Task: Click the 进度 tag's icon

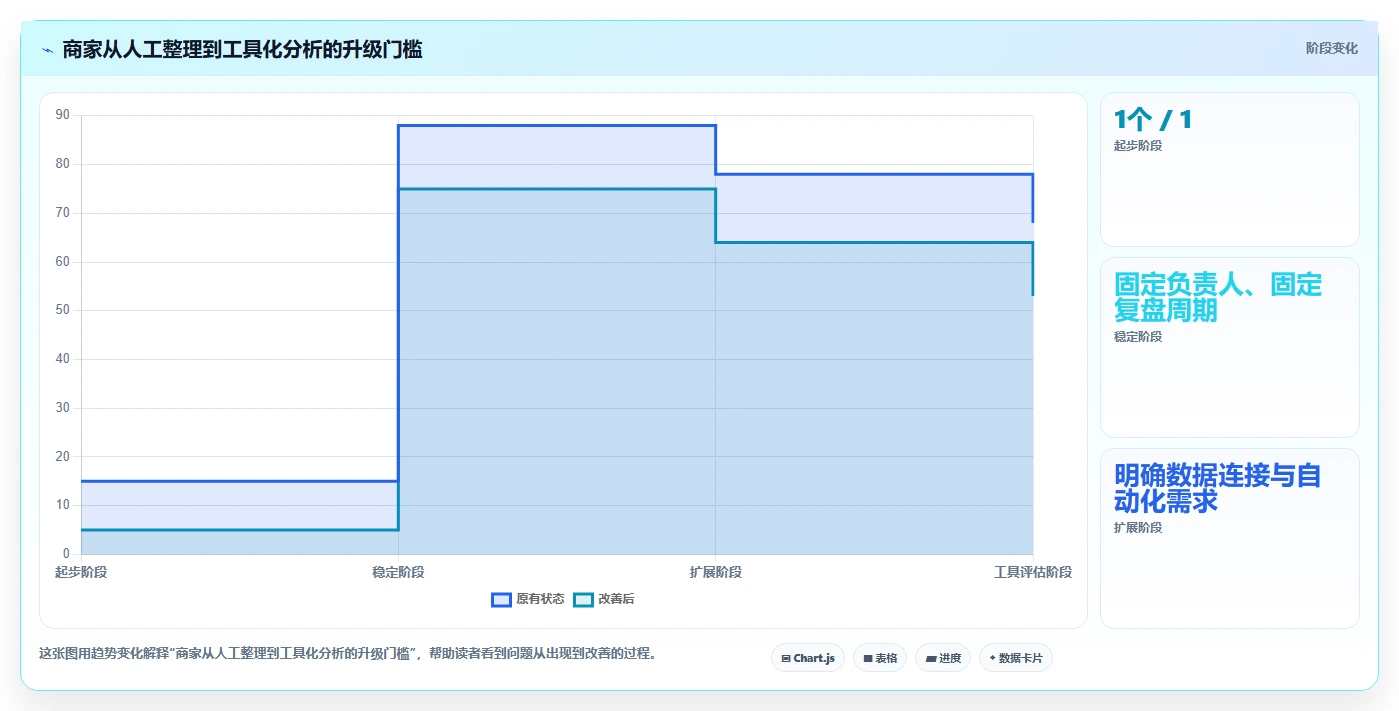Action: [931, 658]
